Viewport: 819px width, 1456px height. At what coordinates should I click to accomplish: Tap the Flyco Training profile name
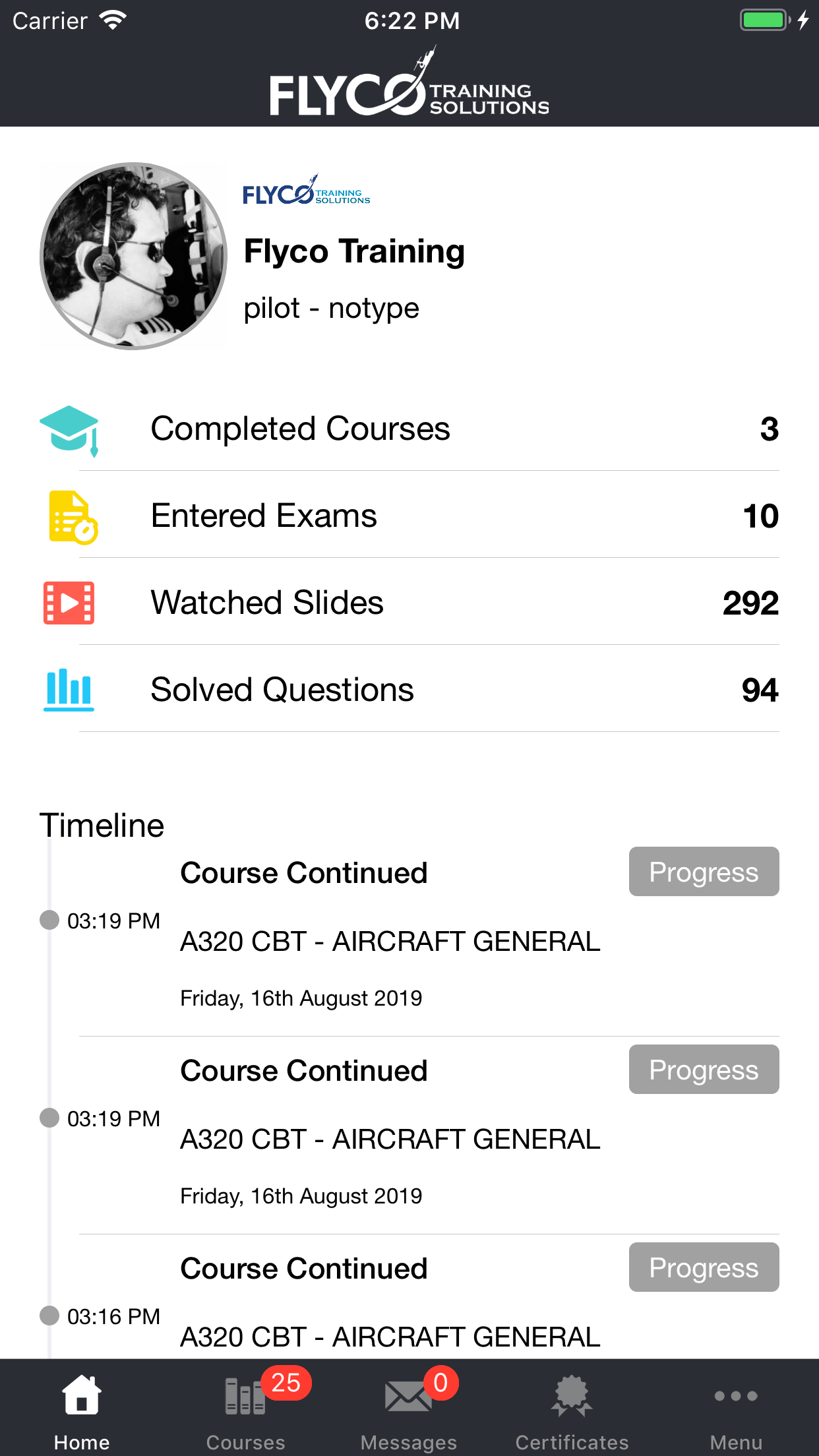[x=354, y=252]
